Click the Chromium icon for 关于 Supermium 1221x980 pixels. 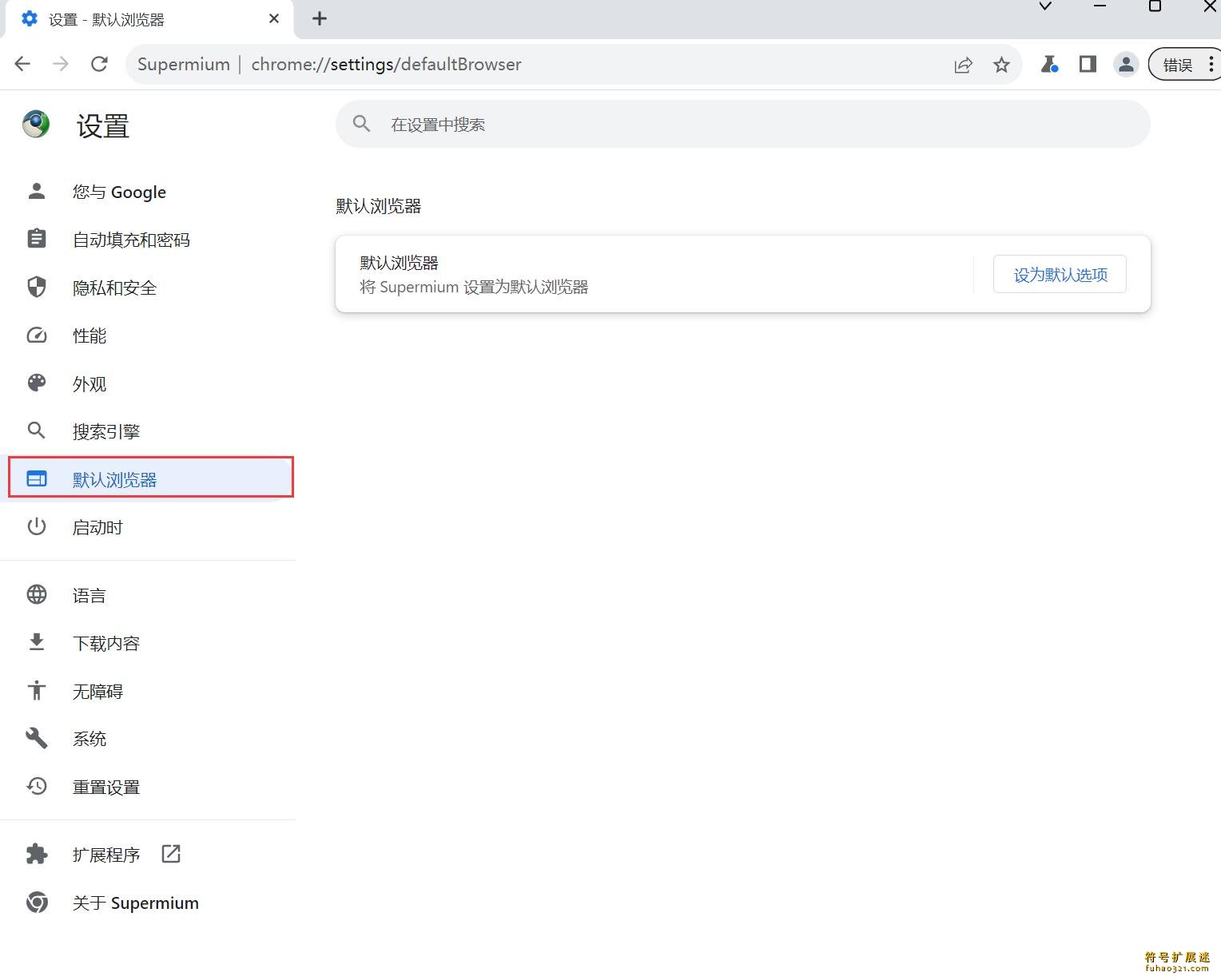[x=37, y=902]
